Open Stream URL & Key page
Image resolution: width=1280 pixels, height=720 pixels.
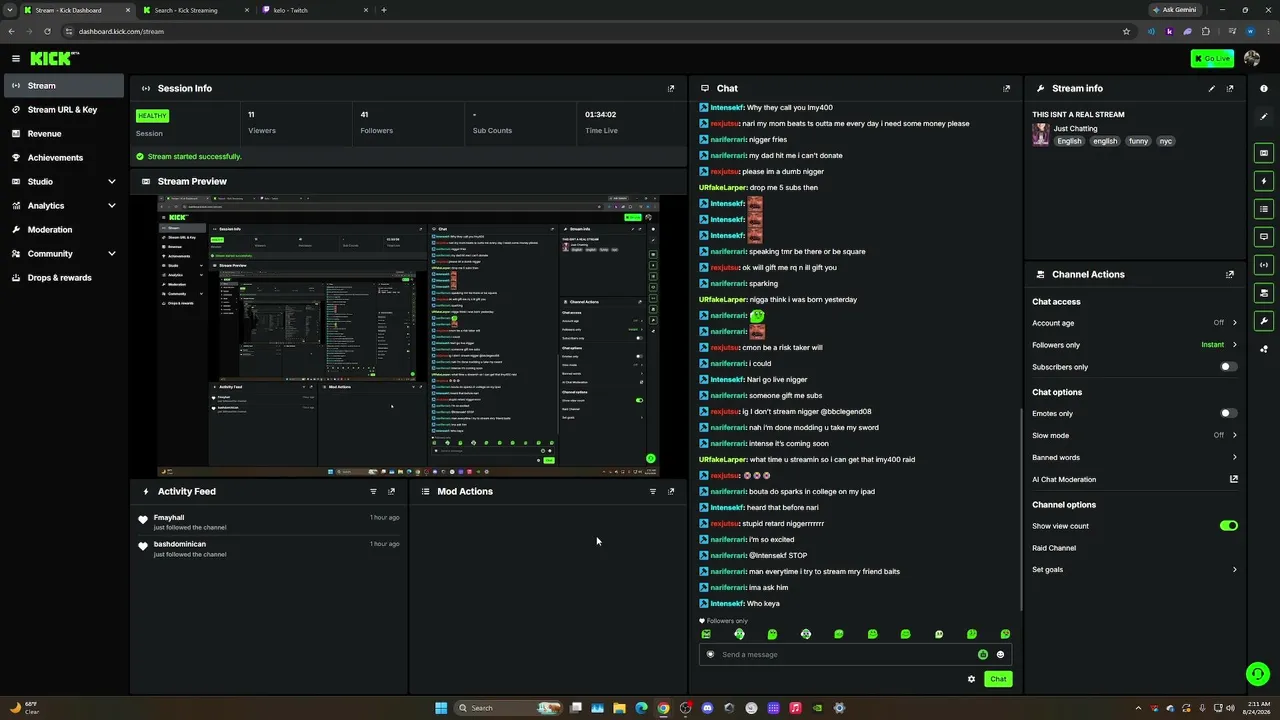tap(64, 110)
